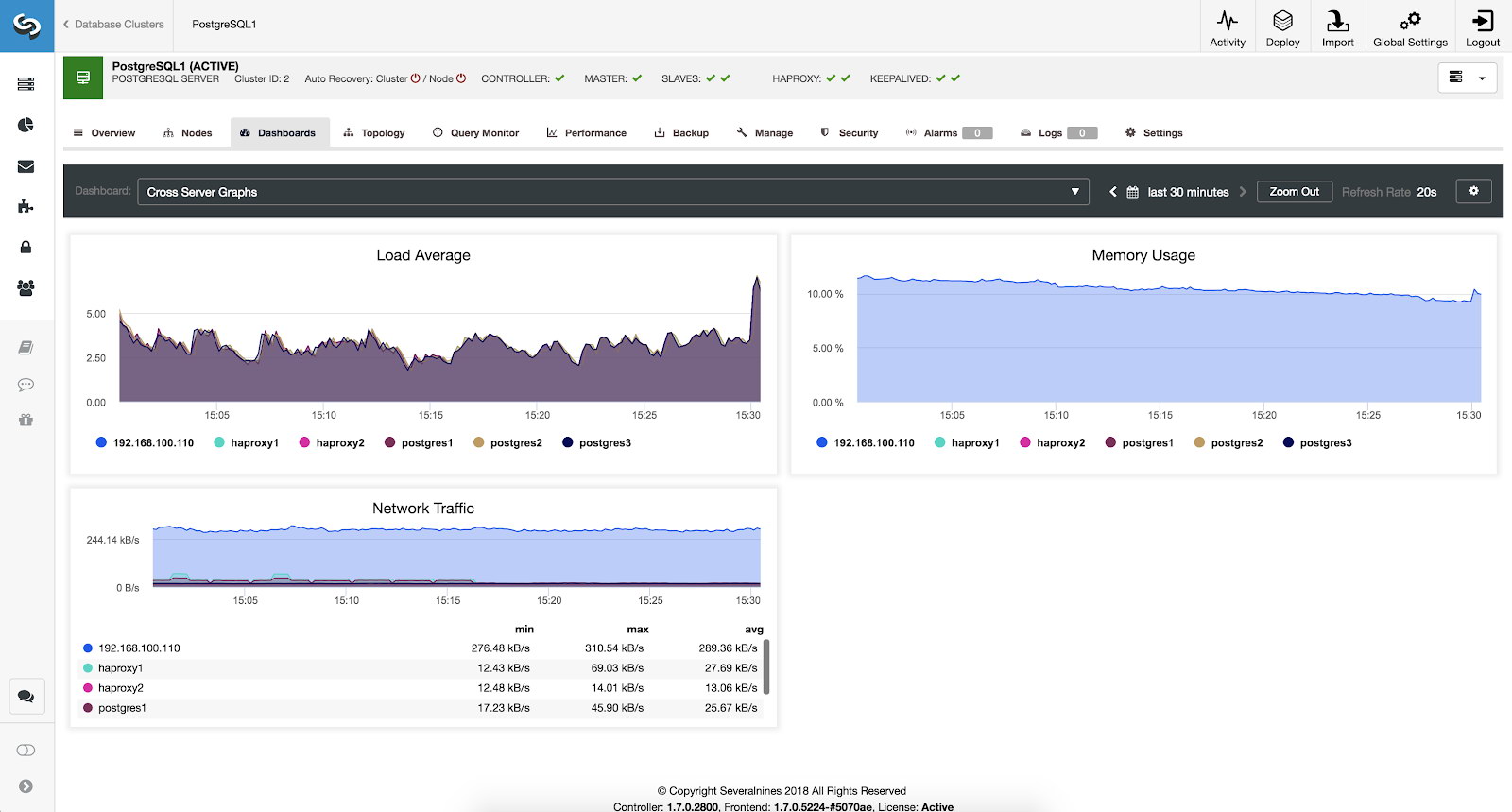
Task: Click the Network Traffic table scrollbar
Action: (x=766, y=667)
